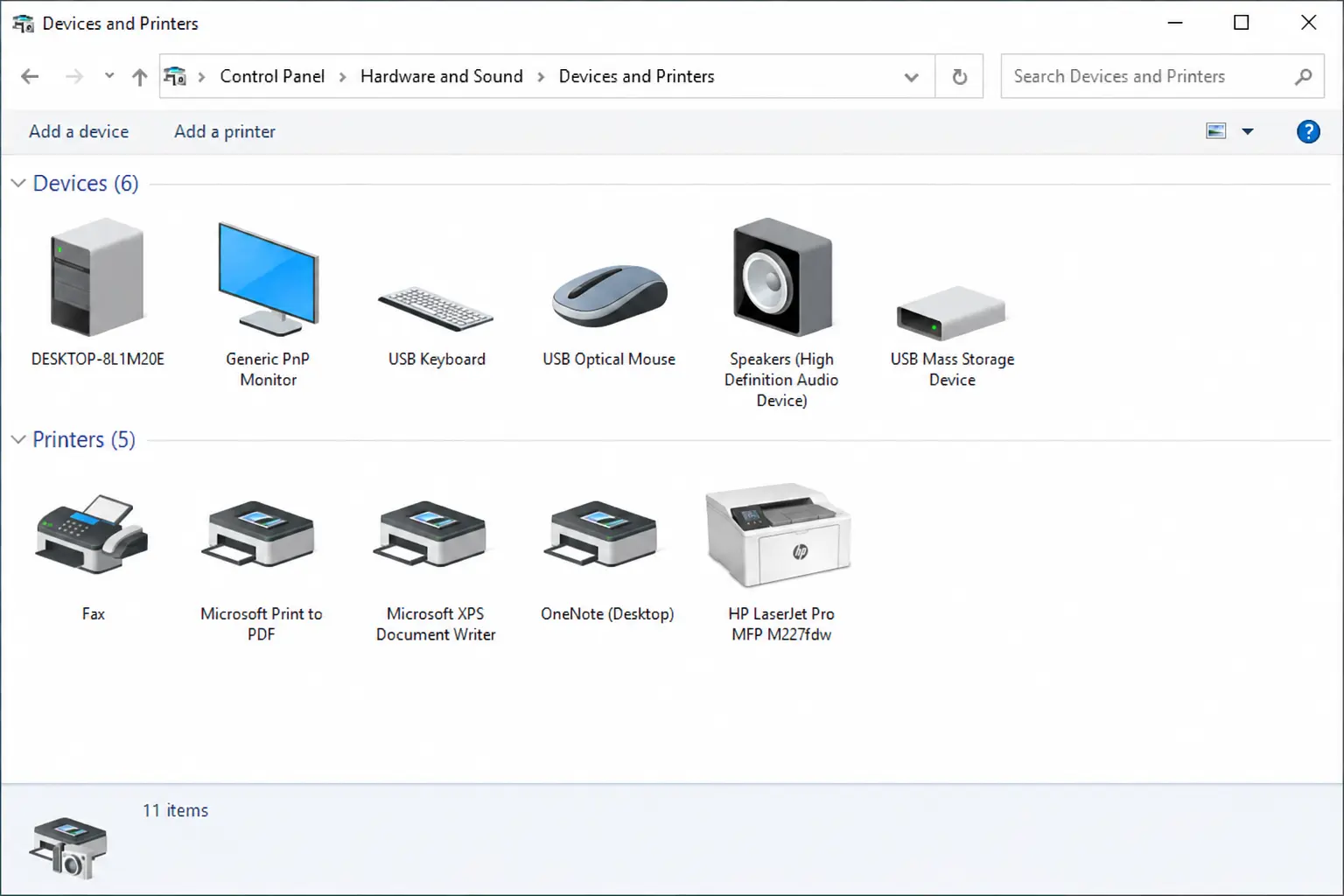
Task: Click the location icon in address bar
Action: click(175, 76)
